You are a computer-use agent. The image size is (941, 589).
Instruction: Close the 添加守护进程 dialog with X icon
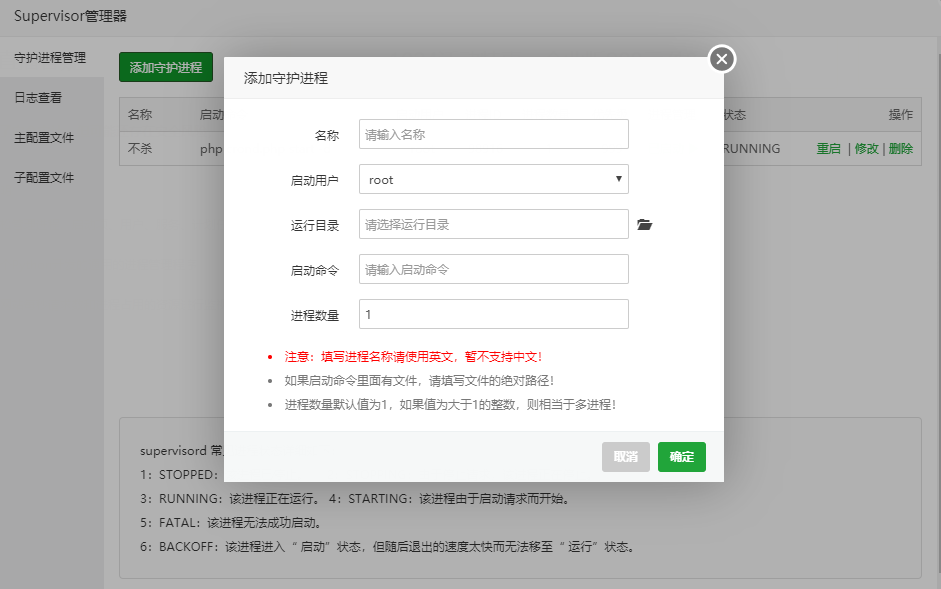pyautogui.click(x=722, y=59)
